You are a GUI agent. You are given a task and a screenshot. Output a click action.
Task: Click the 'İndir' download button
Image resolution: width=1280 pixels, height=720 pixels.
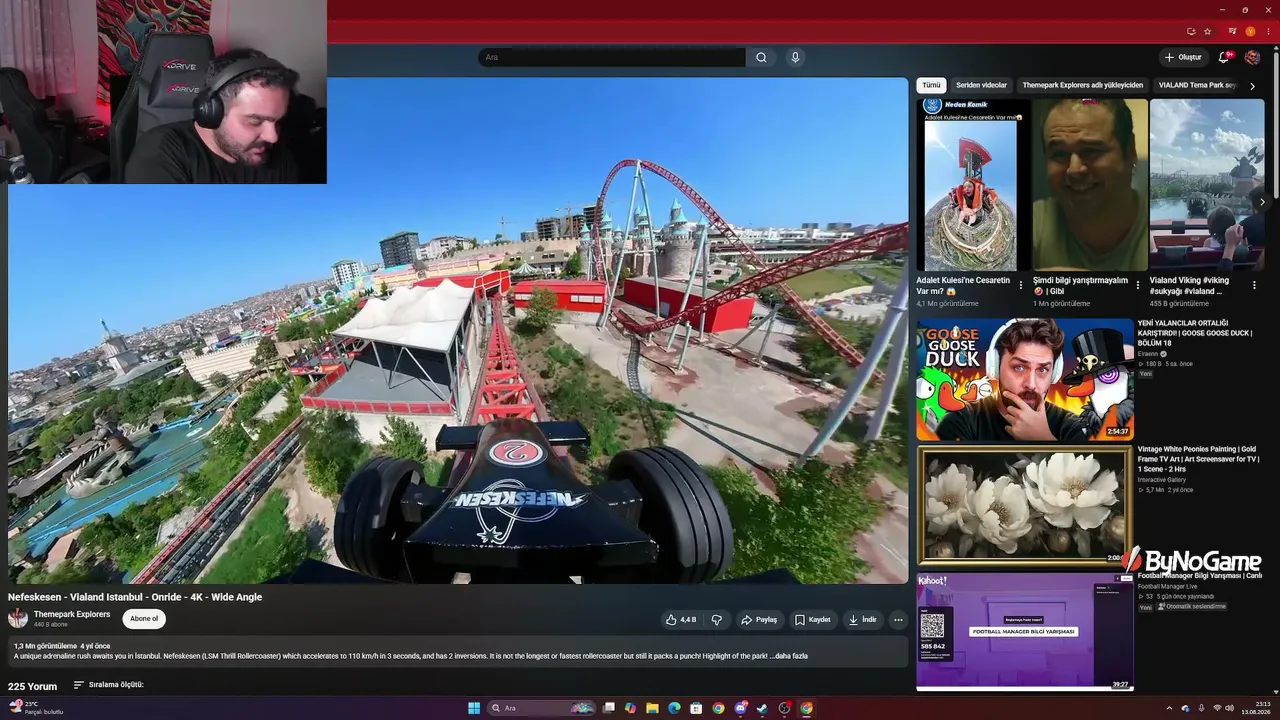pyautogui.click(x=863, y=620)
